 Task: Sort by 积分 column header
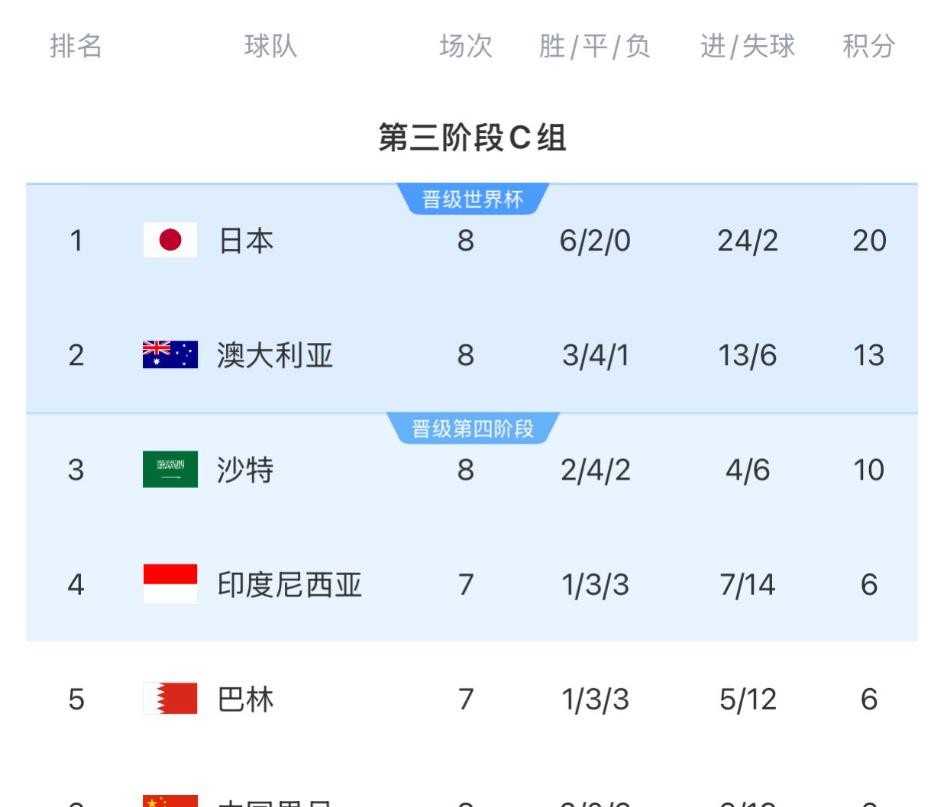[x=869, y=47]
